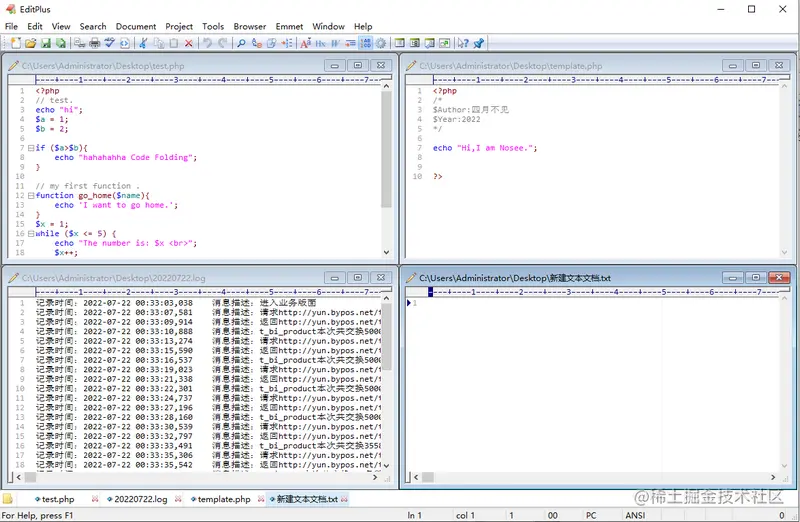Collapse the if block fold on line 7
The height and width of the screenshot is (522, 800).
pyautogui.click(x=31, y=148)
